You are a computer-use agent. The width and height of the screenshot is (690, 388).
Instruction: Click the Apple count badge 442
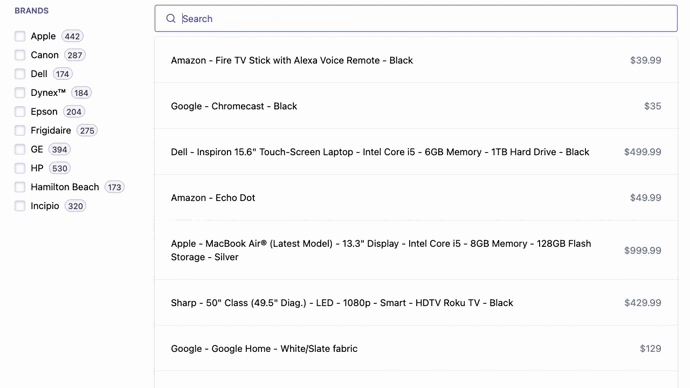pos(72,36)
